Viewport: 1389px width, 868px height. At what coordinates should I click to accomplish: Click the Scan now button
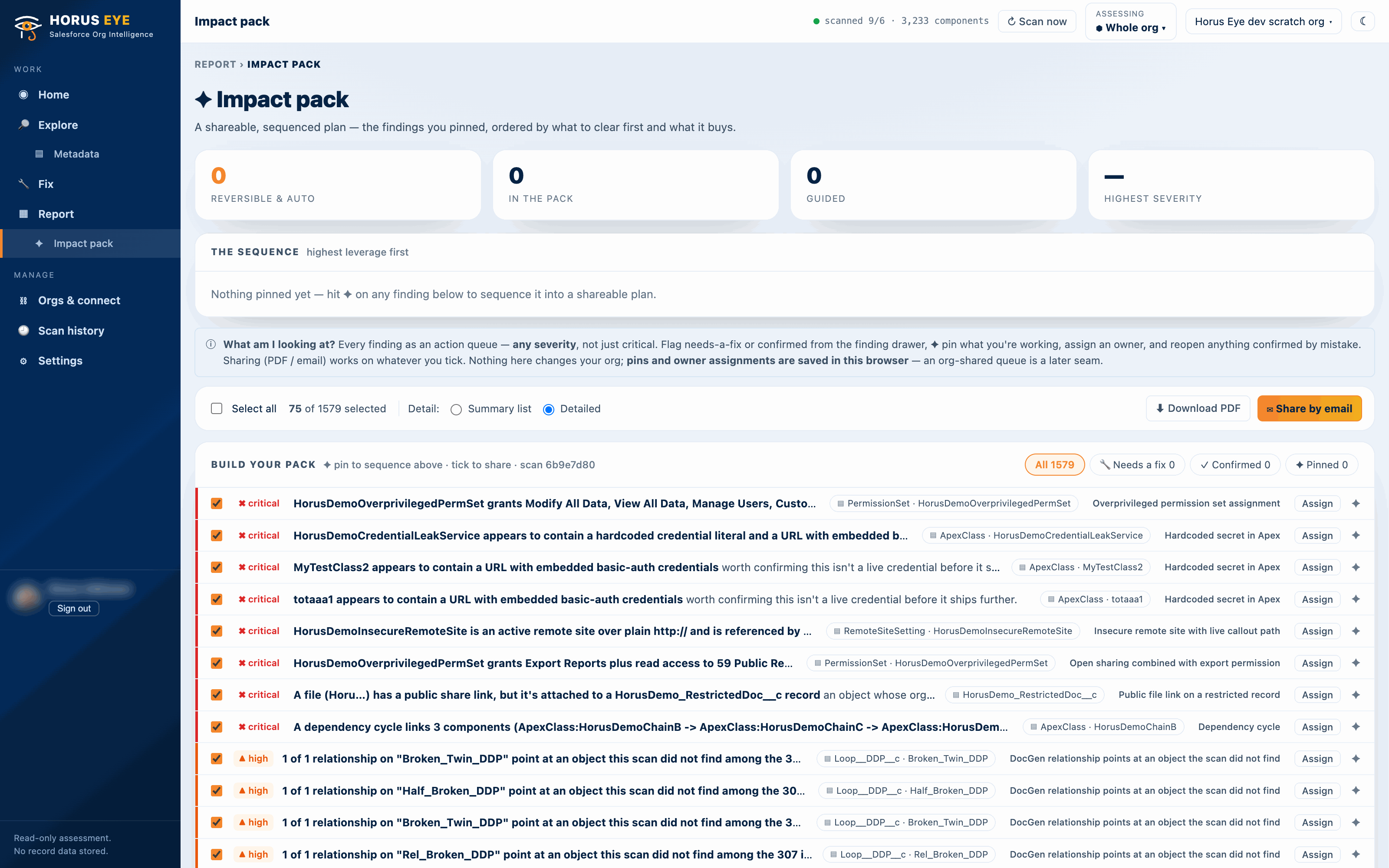[1037, 22]
